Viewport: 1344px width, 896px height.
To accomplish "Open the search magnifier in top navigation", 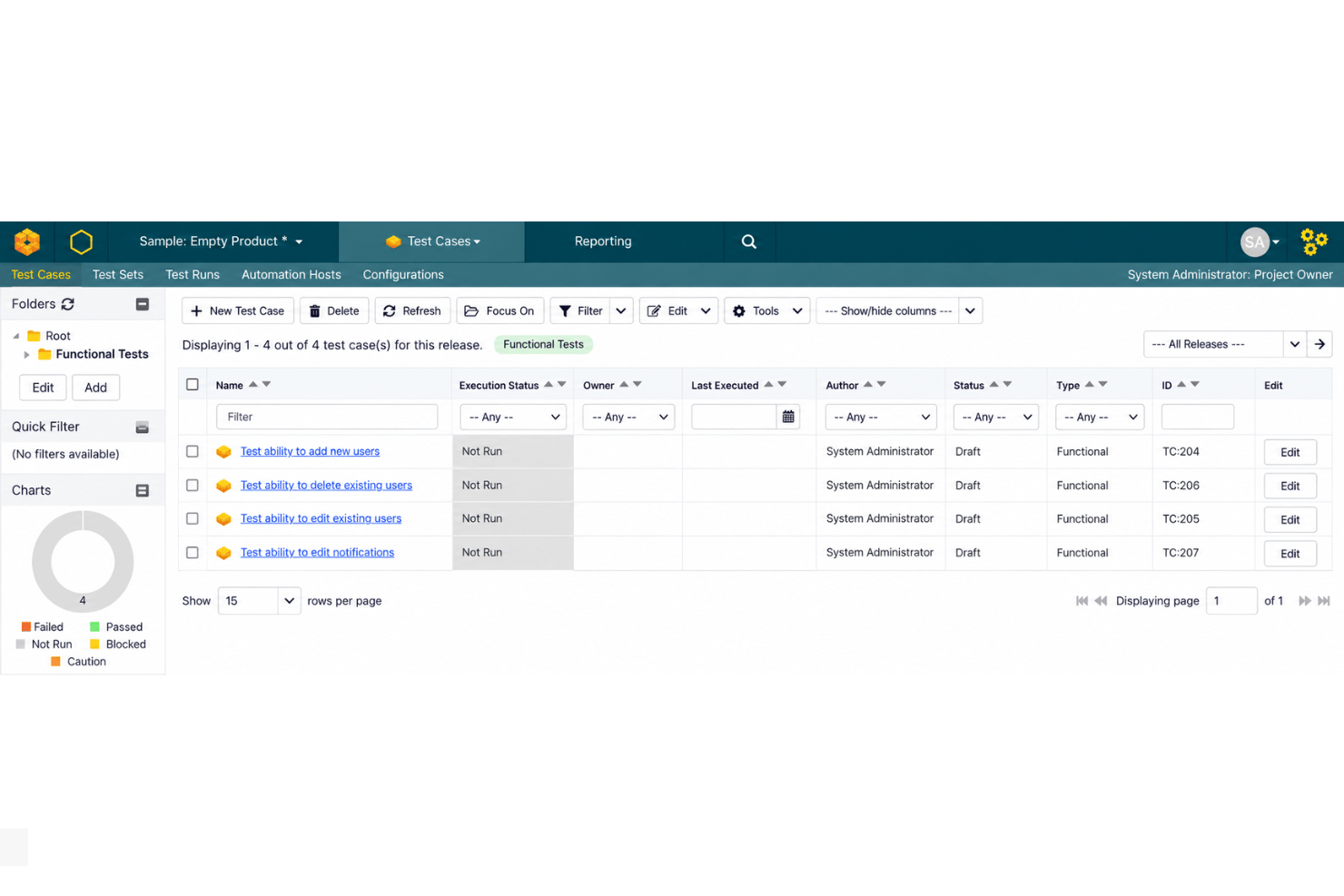I will point(748,241).
